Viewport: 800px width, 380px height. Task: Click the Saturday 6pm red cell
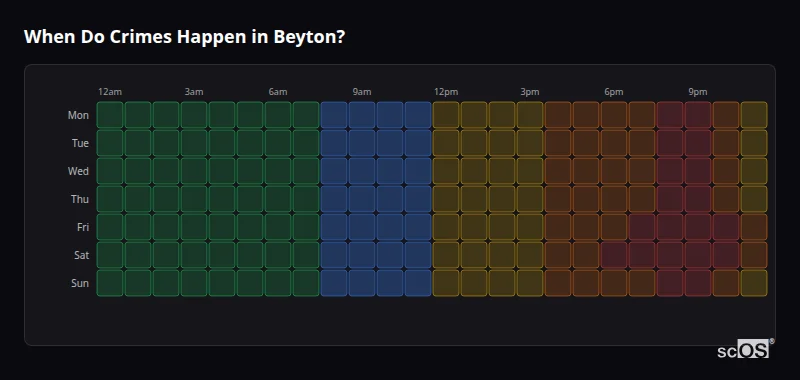click(614, 255)
